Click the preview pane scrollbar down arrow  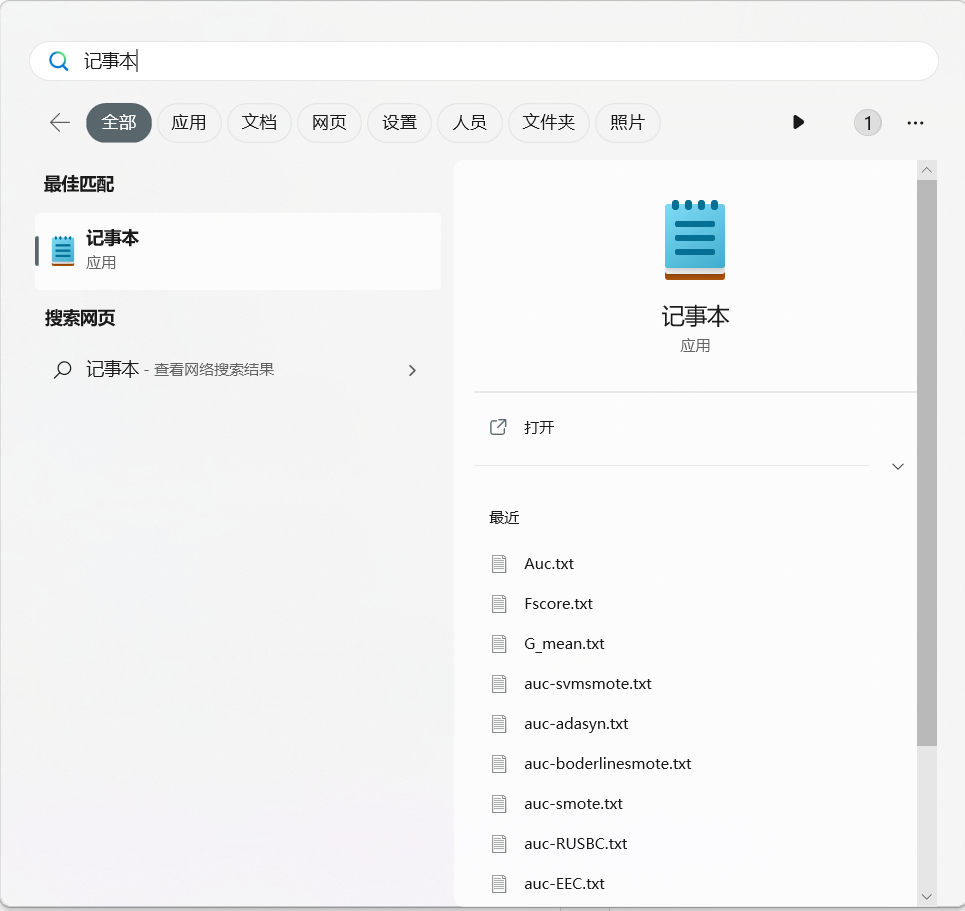(927, 897)
